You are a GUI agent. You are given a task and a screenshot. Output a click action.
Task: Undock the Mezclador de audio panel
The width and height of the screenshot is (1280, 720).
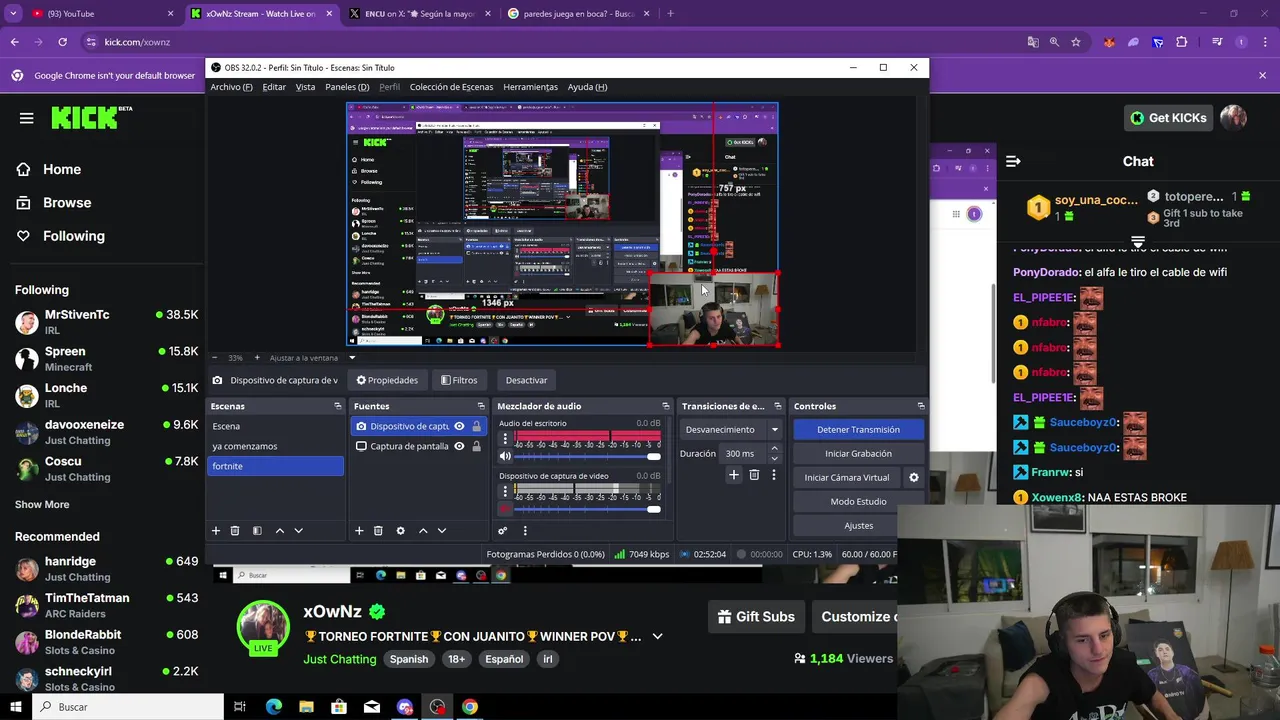pyautogui.click(x=665, y=406)
